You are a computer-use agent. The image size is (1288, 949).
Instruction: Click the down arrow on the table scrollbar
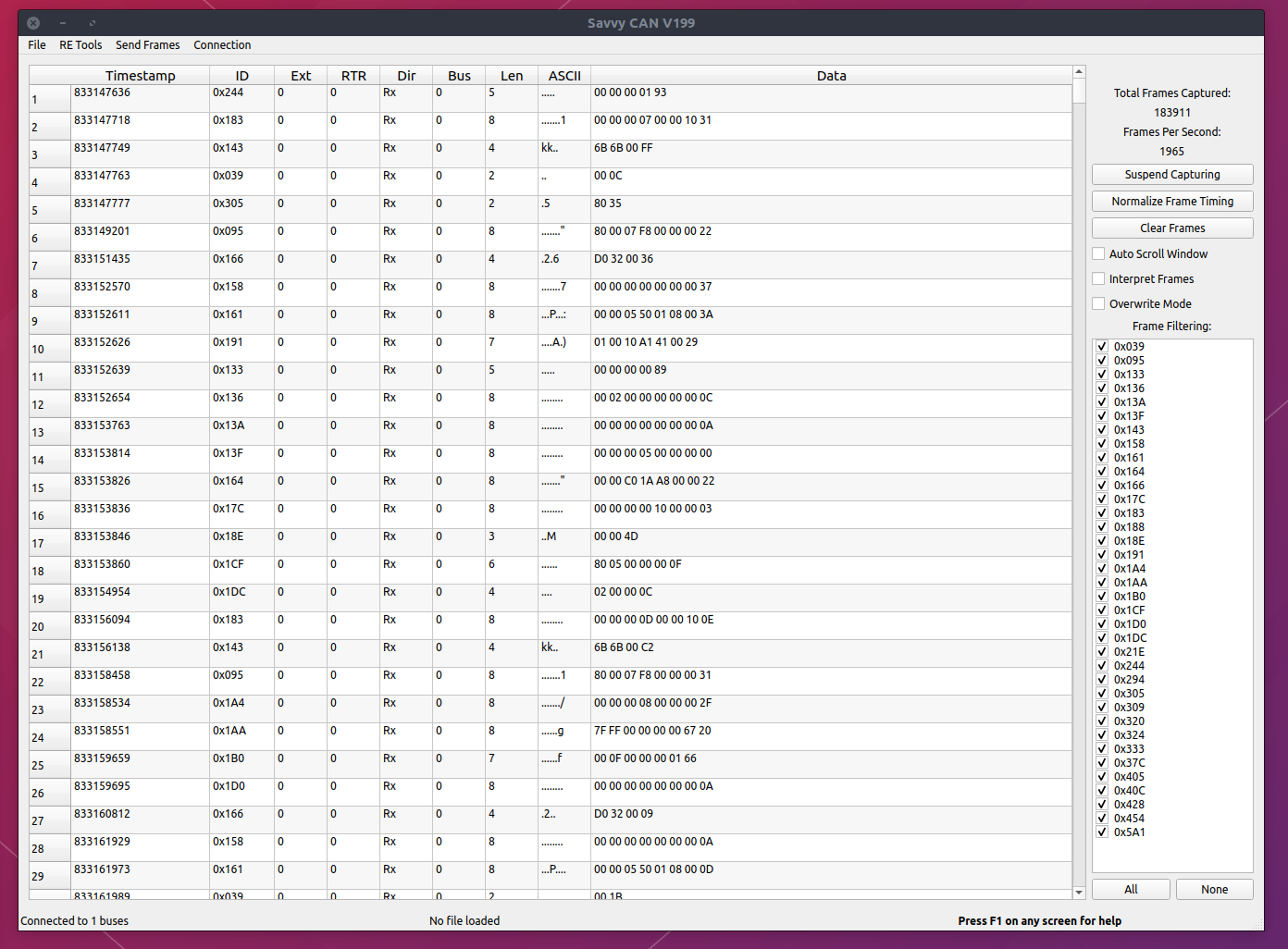tap(1078, 893)
